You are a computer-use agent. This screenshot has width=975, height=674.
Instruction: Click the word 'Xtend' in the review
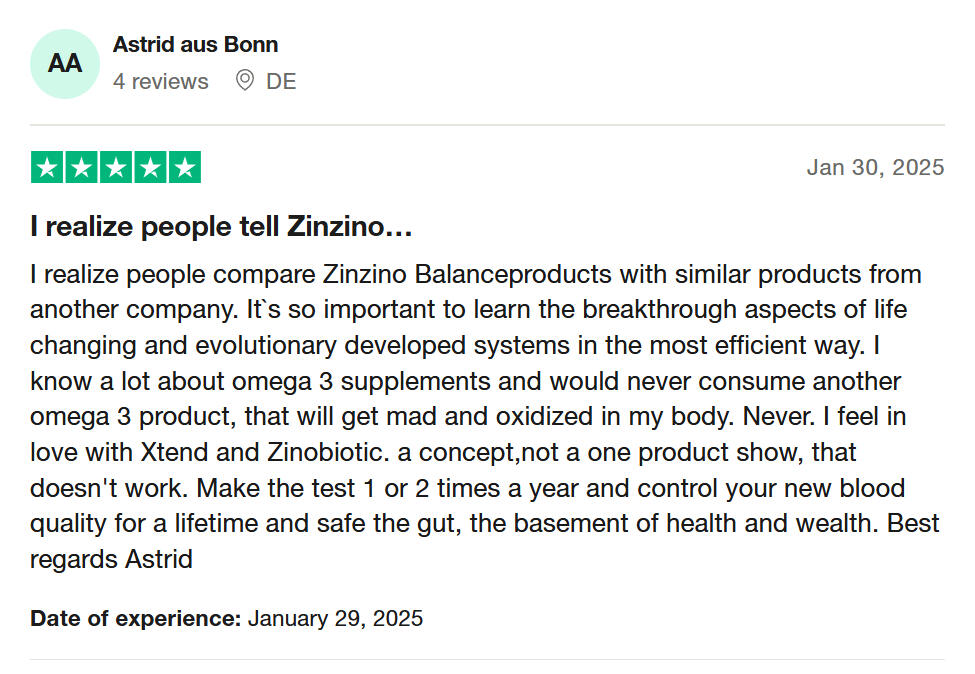coord(177,452)
